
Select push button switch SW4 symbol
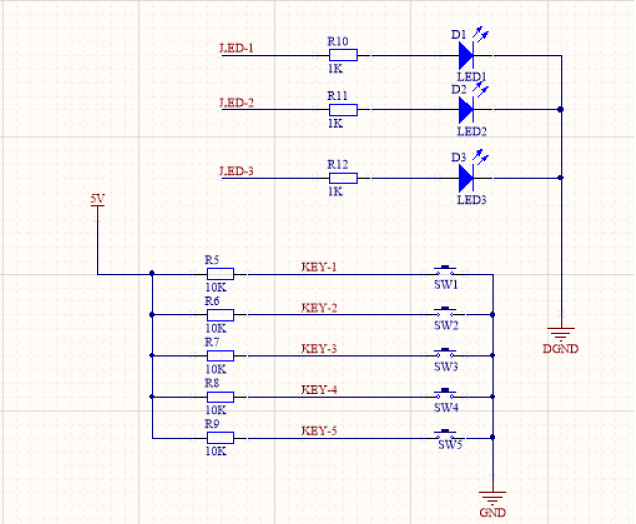coord(445,393)
